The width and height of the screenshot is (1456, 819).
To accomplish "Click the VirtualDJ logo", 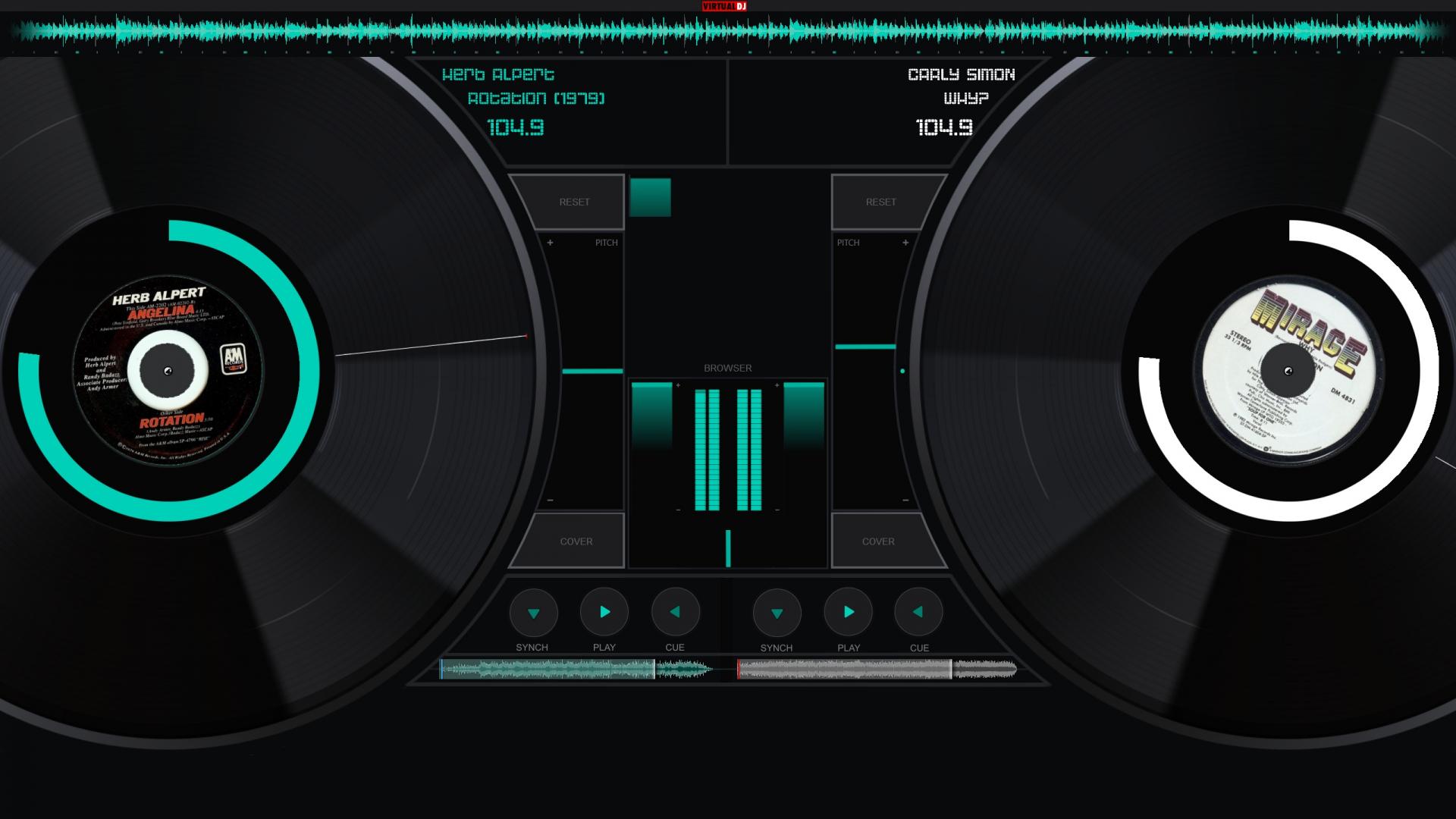I will pos(723,5).
